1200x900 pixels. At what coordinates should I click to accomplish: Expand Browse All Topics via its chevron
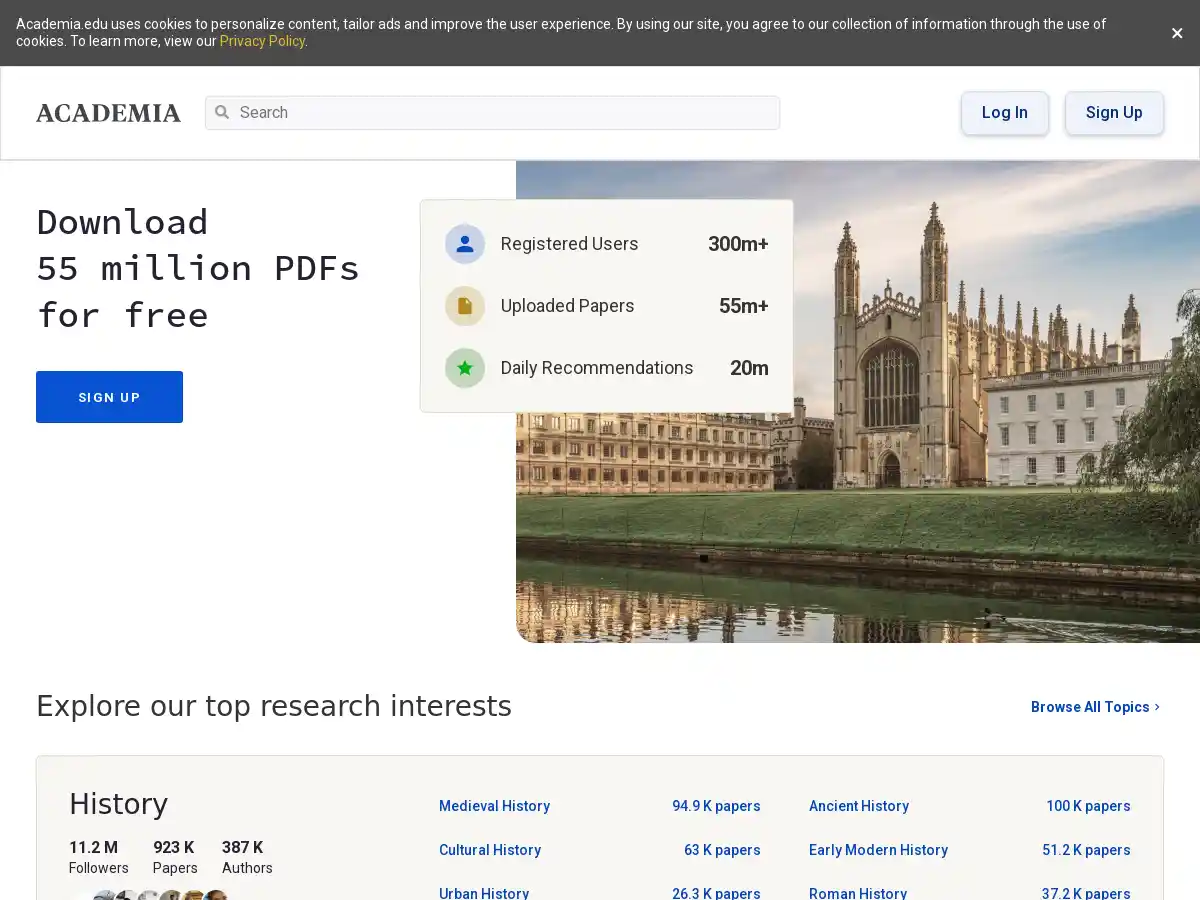coord(1157,707)
